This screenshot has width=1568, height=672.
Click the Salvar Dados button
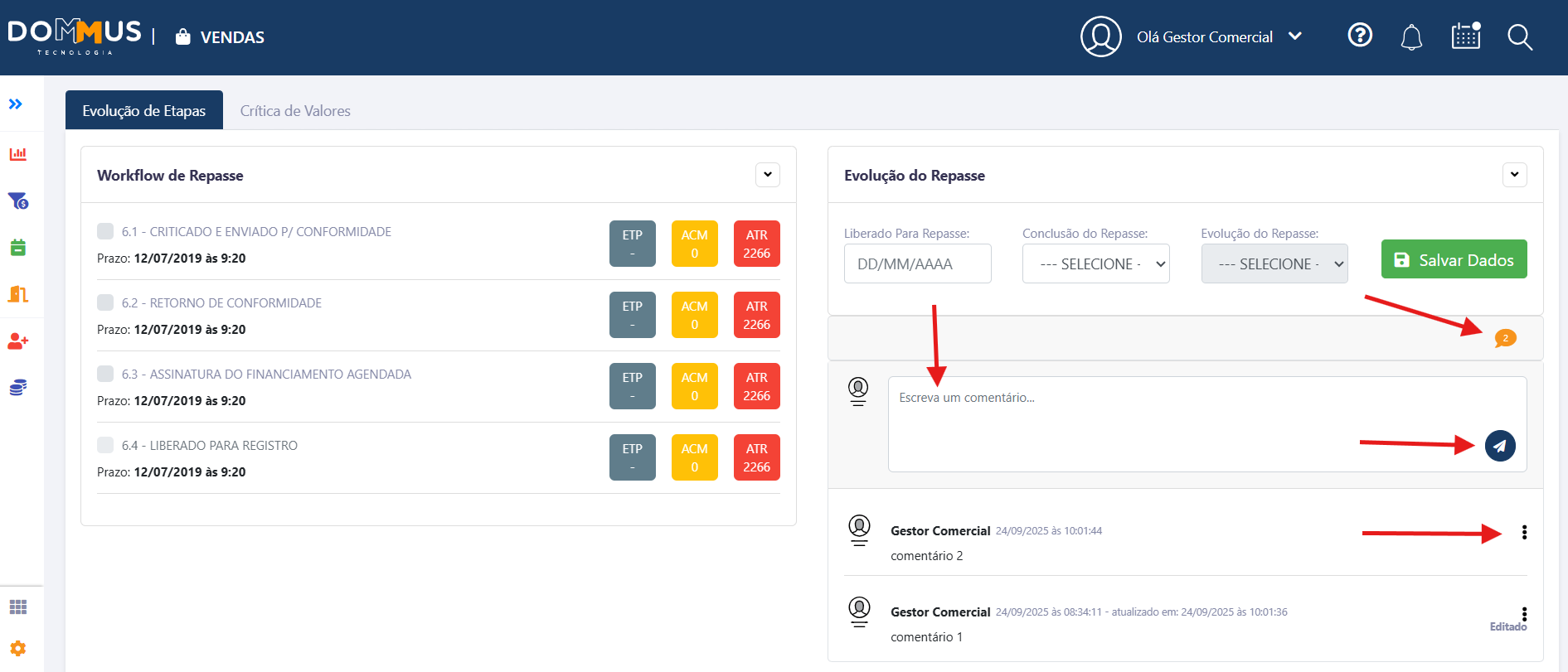pyautogui.click(x=1454, y=260)
